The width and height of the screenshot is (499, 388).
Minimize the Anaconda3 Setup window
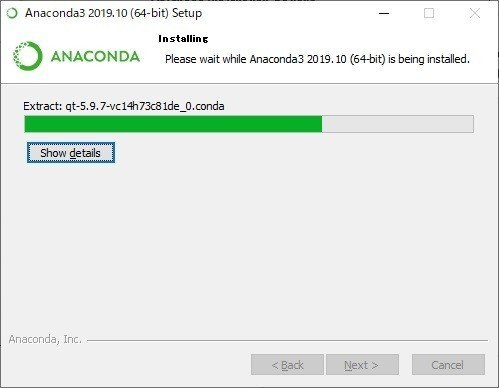(x=384, y=13)
